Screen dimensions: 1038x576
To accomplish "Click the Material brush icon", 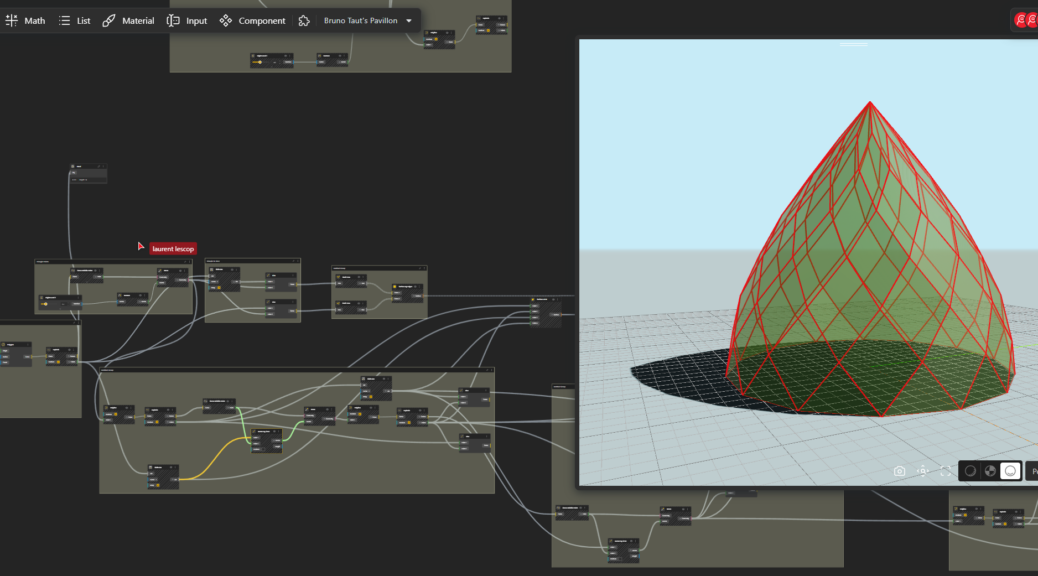I will 109,20.
